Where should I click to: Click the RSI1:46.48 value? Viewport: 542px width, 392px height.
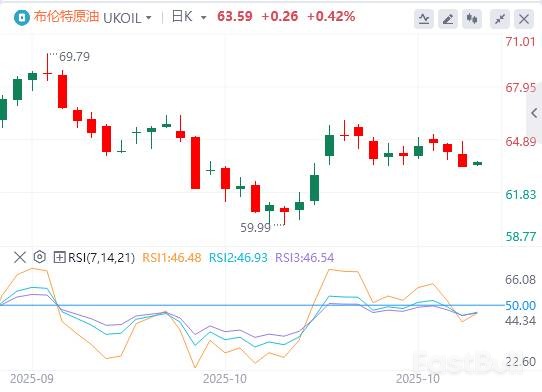pyautogui.click(x=172, y=258)
